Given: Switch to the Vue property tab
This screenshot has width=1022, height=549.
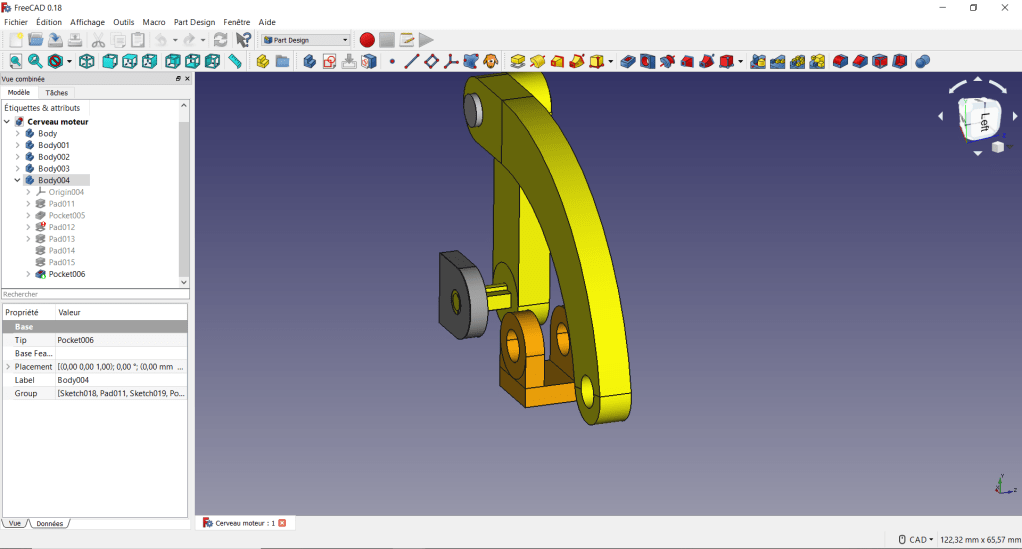Looking at the screenshot, I should click(x=14, y=523).
